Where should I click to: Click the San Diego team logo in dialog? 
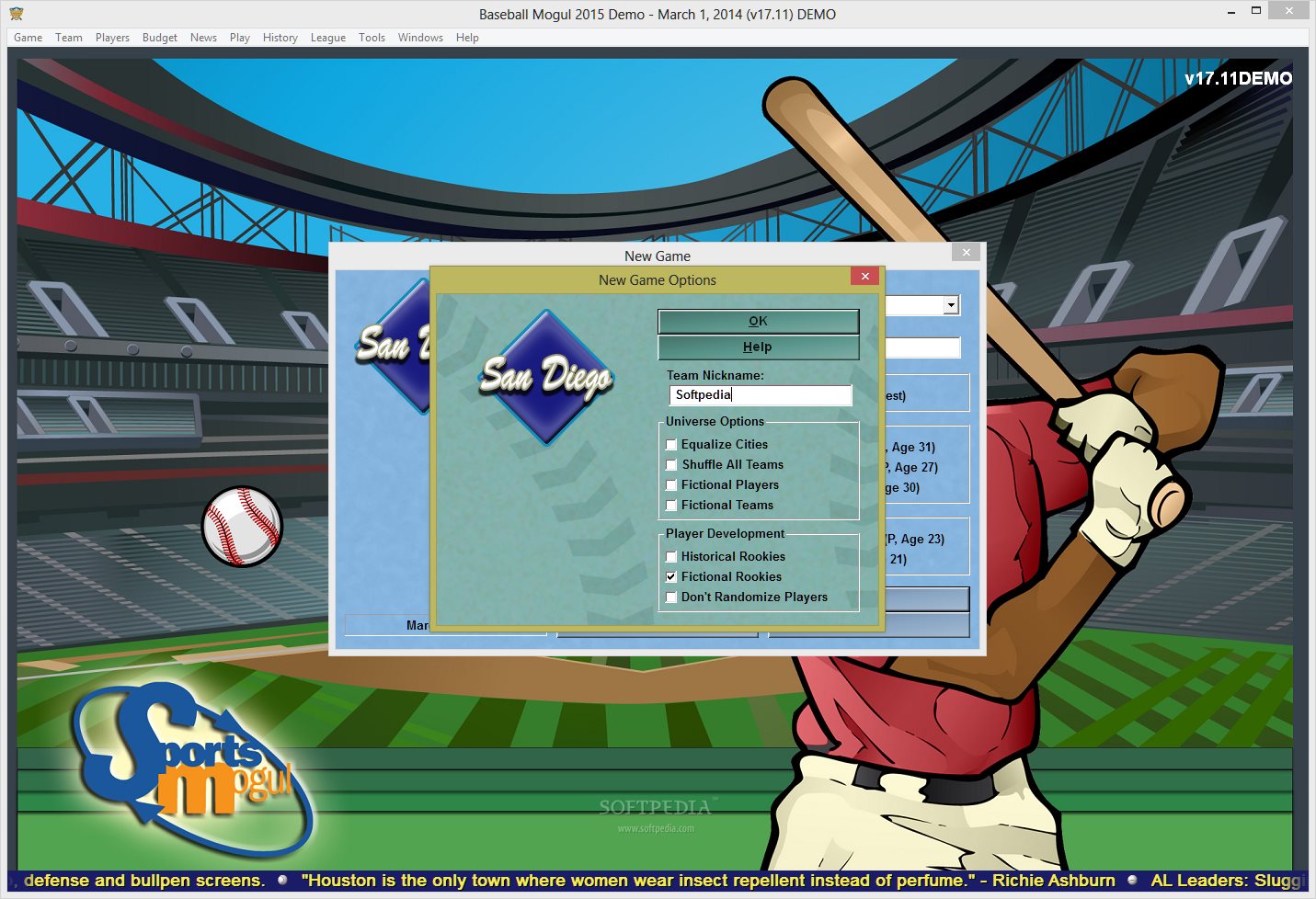point(546,377)
